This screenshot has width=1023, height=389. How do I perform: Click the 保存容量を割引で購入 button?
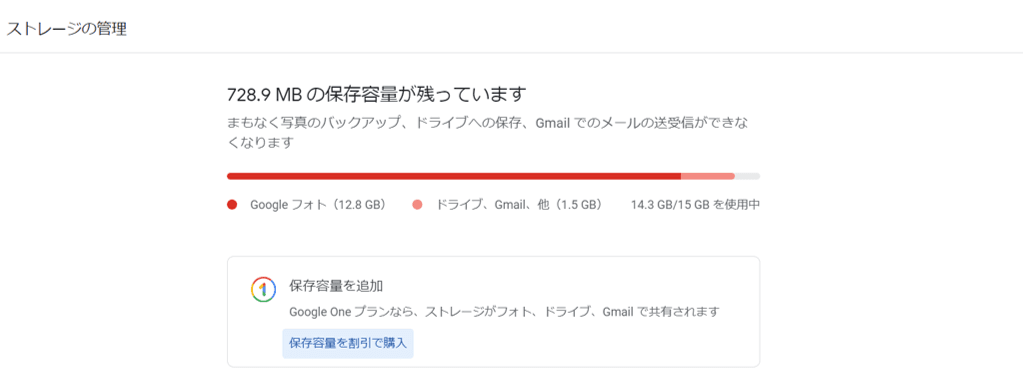(348, 343)
